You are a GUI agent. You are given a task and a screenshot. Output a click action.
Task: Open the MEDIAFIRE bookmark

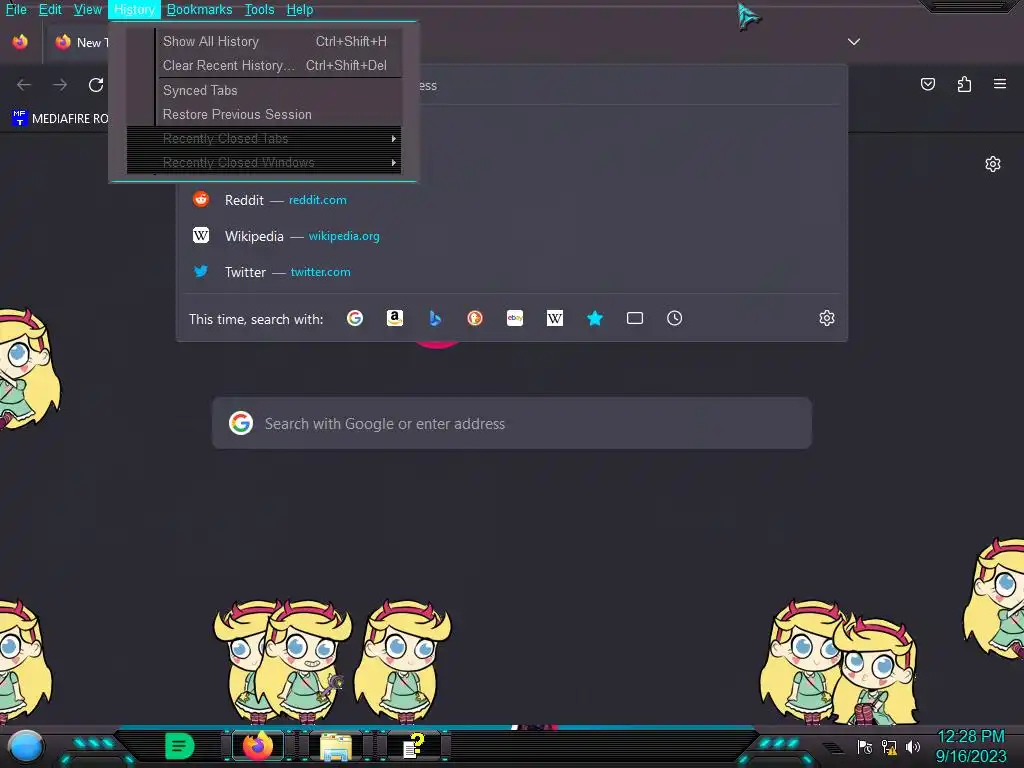pyautogui.click(x=60, y=118)
